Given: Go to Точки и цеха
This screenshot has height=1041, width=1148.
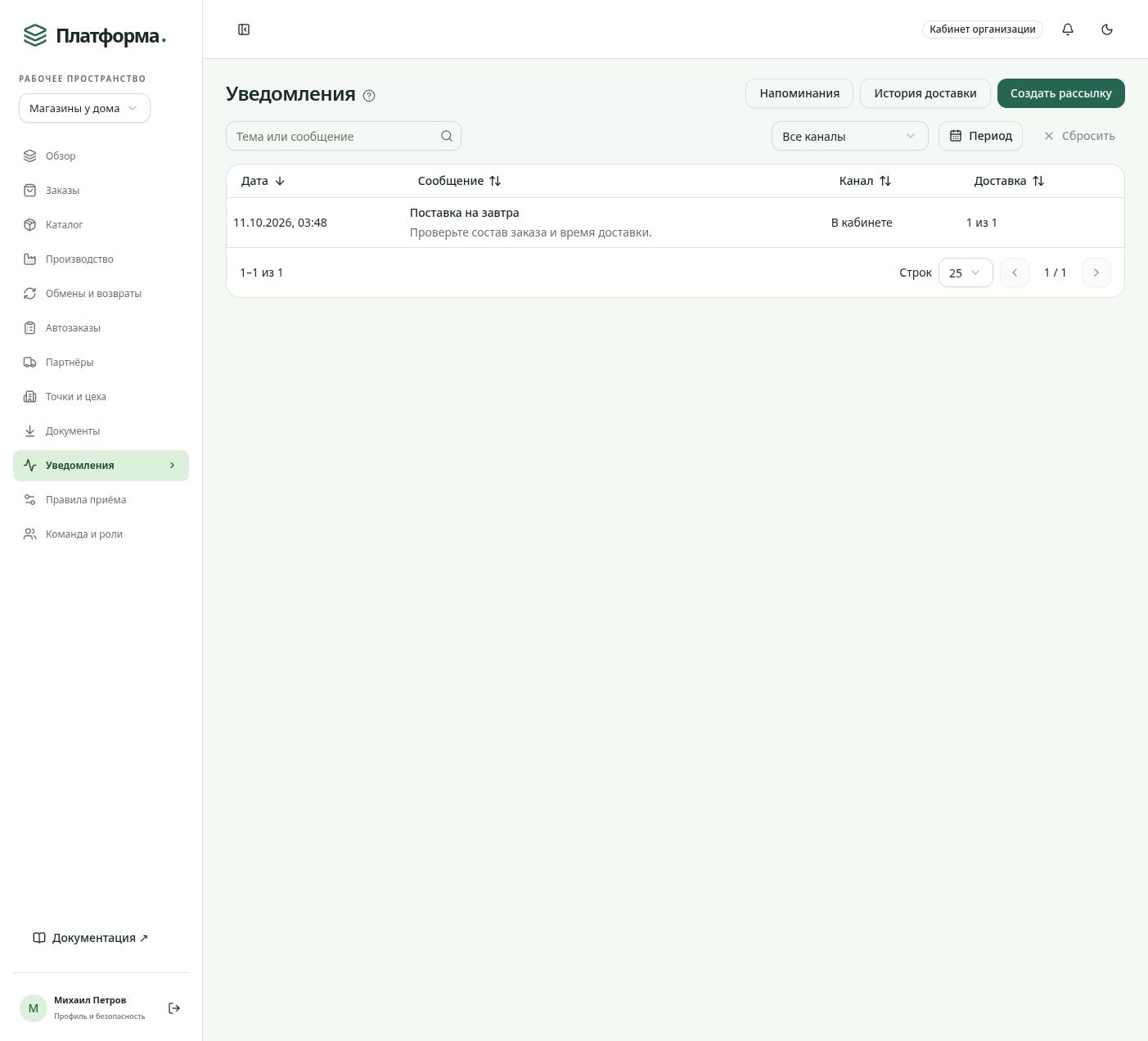Looking at the screenshot, I should (x=101, y=396).
